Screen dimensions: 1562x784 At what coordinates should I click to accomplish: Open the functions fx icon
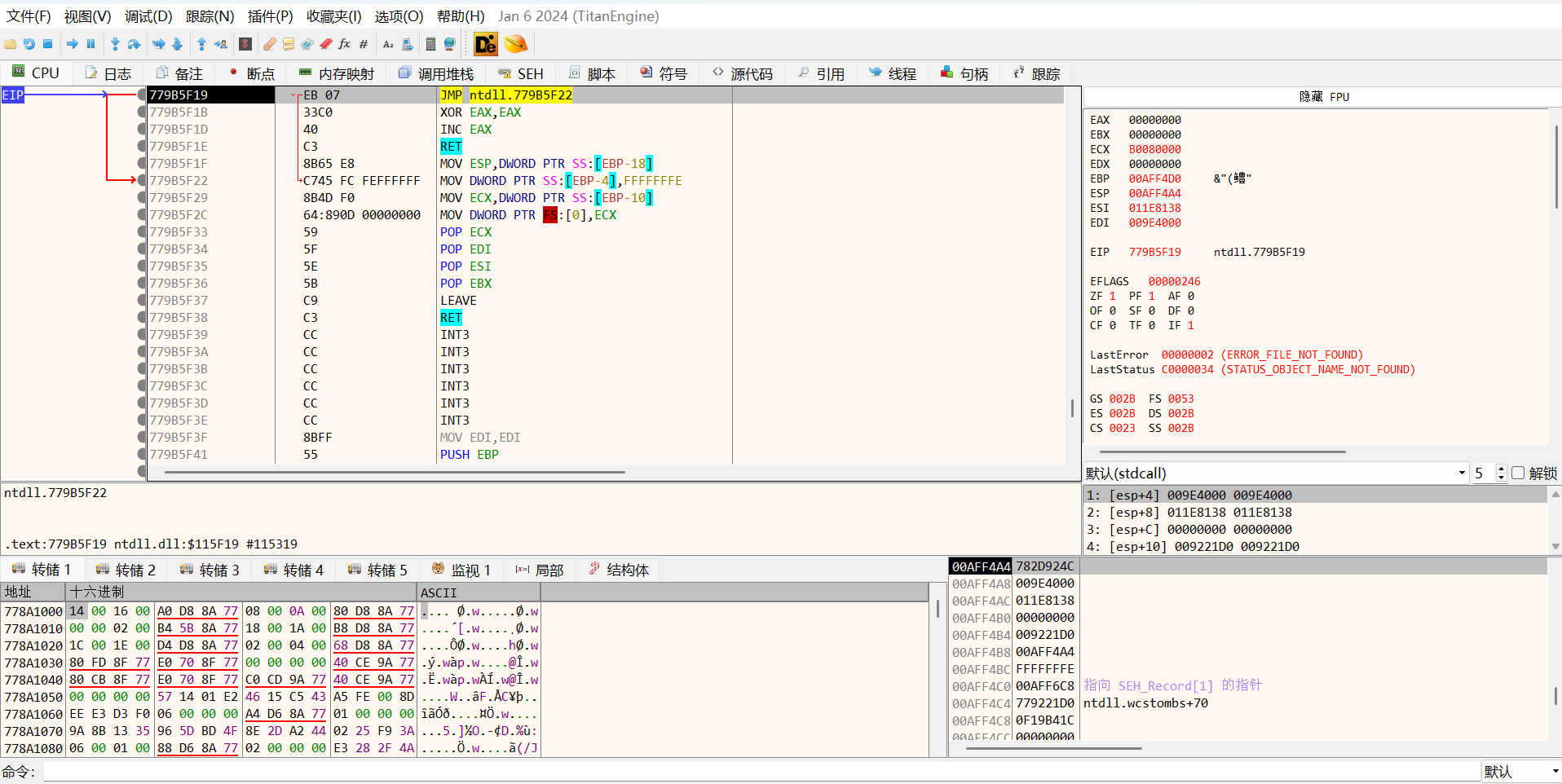(x=344, y=44)
